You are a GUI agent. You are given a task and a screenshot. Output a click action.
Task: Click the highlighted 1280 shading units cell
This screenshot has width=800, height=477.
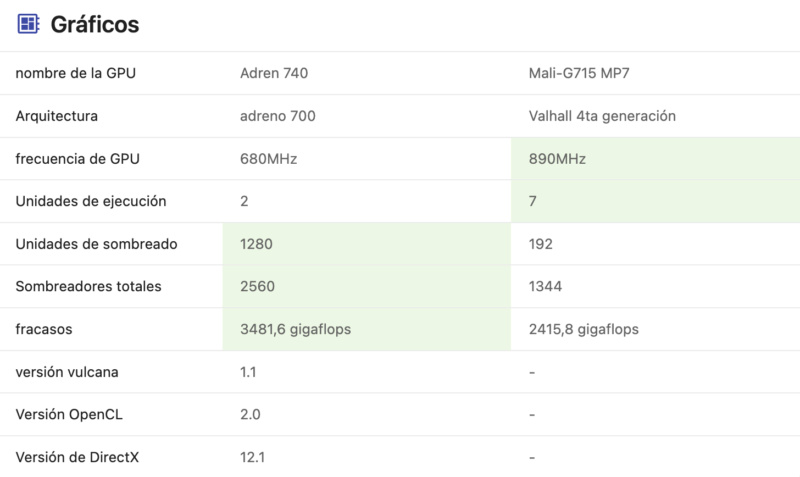367,244
